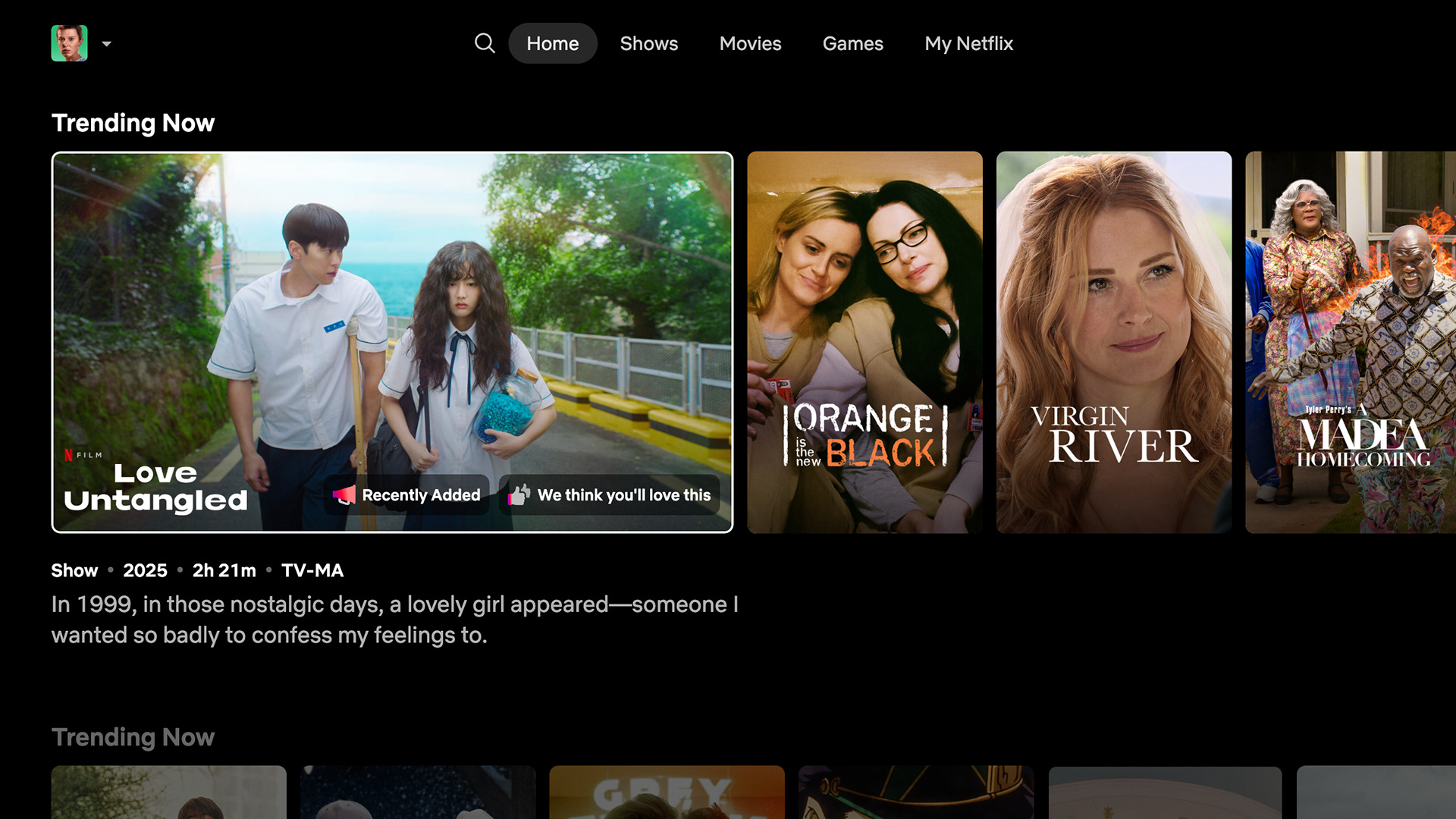Click the first Trending Now heading
Viewport: 1456px width, 819px height.
click(133, 123)
